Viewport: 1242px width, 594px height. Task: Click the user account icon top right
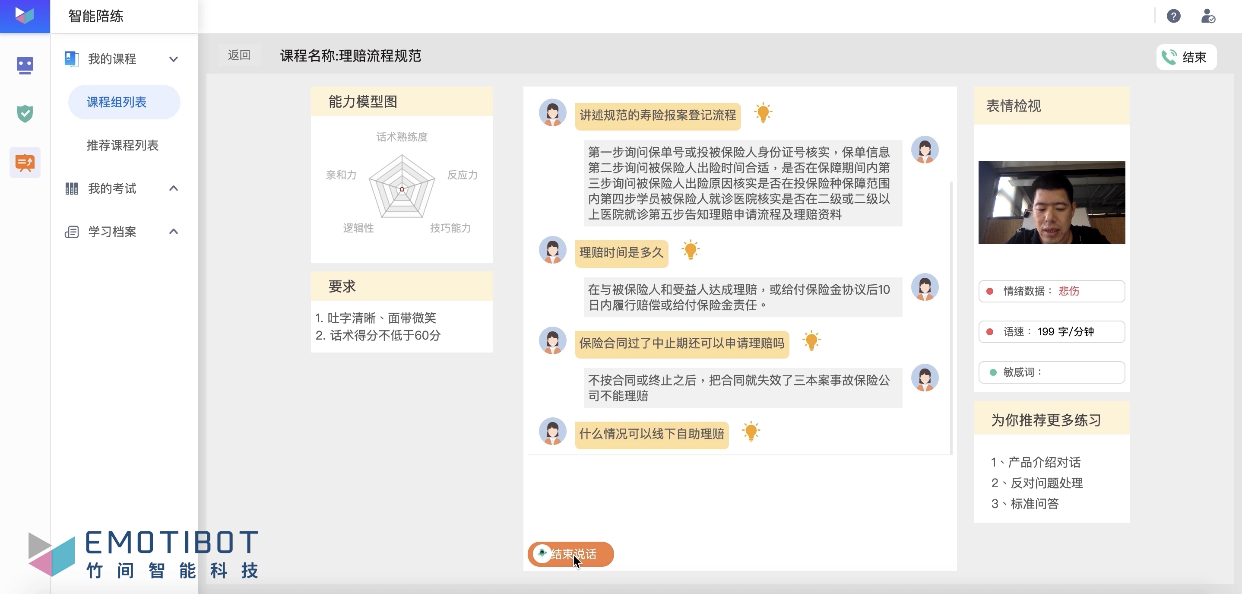click(x=1208, y=16)
